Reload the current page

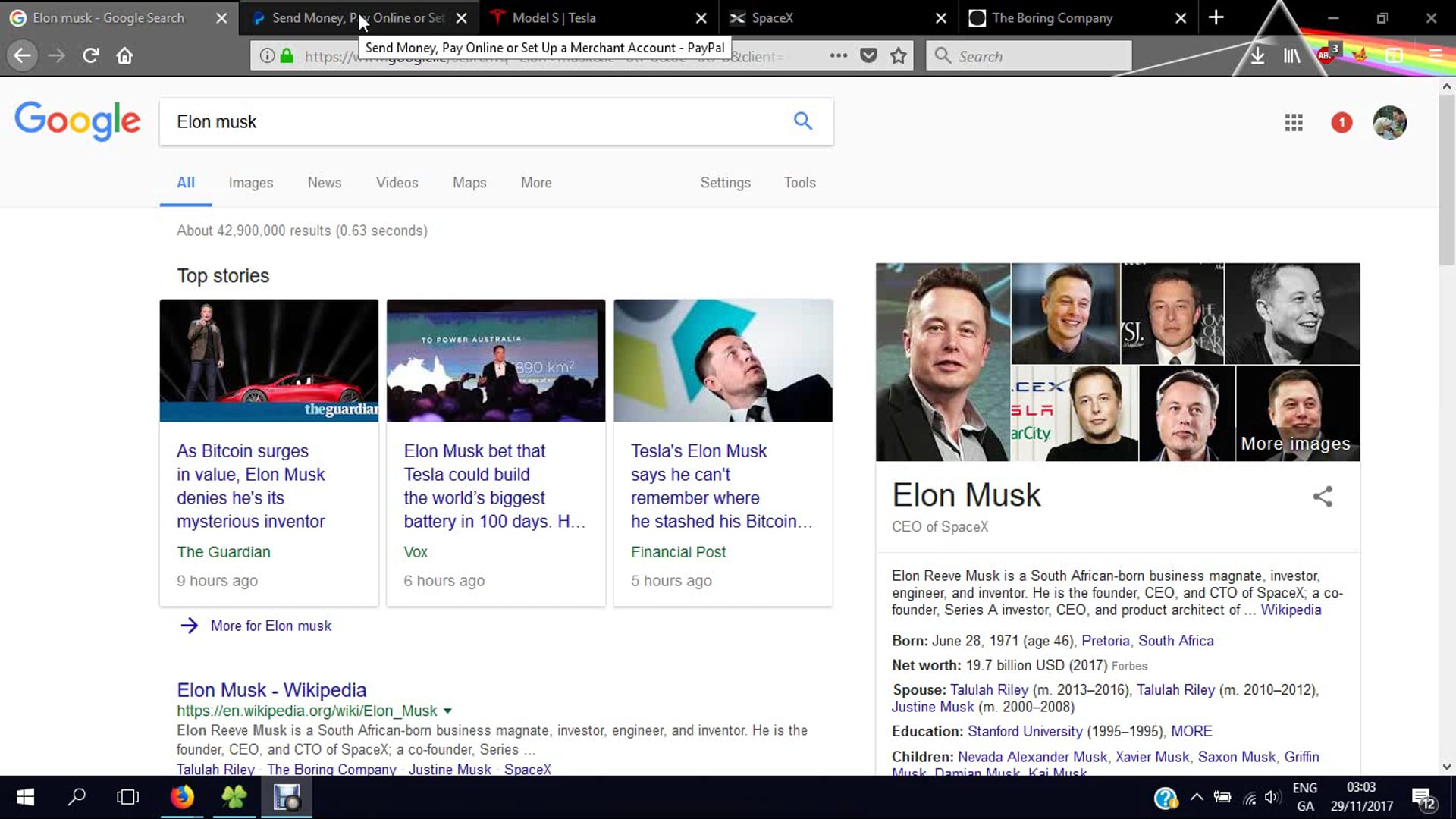90,55
